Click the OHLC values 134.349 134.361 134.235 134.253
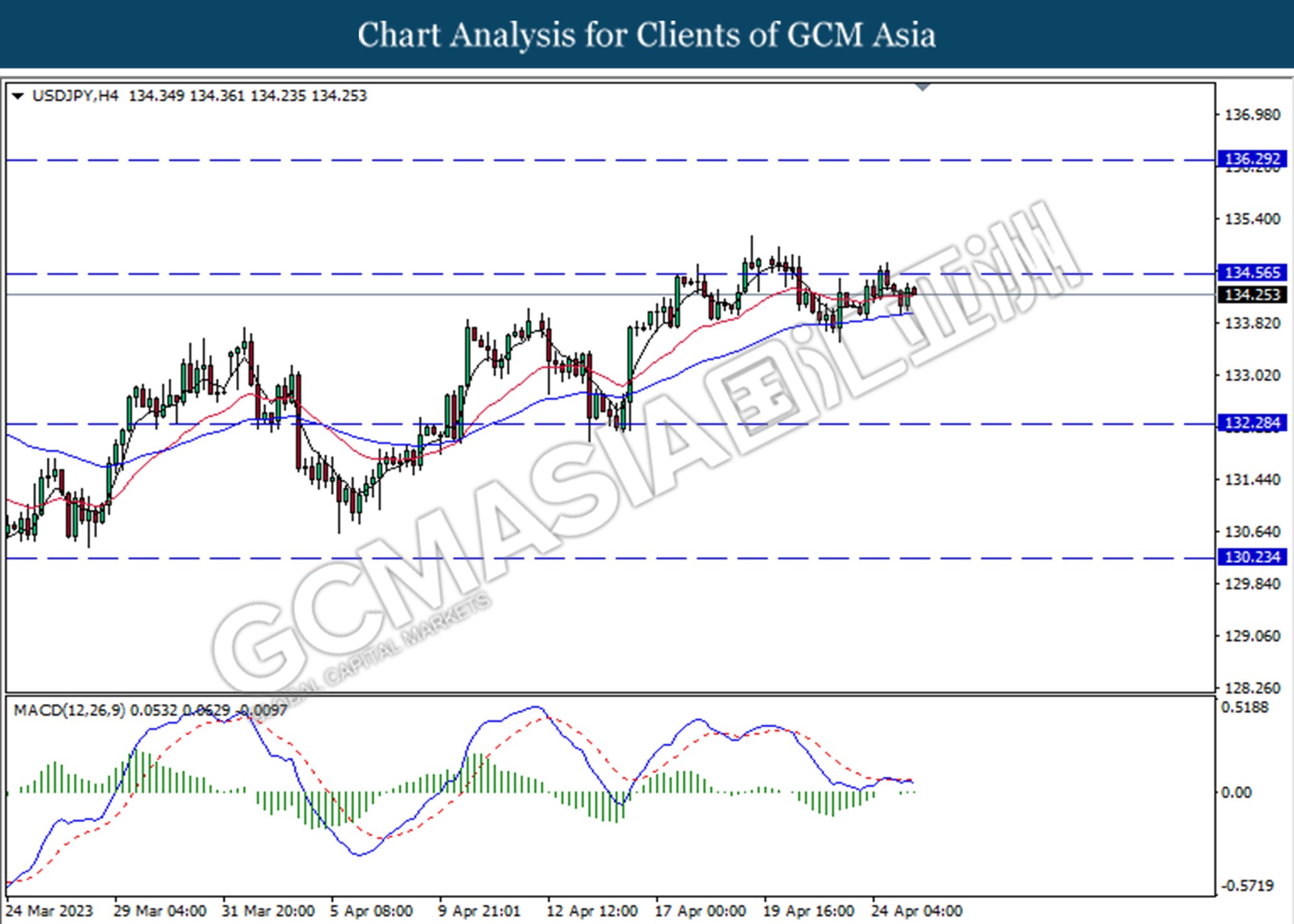 (x=248, y=96)
